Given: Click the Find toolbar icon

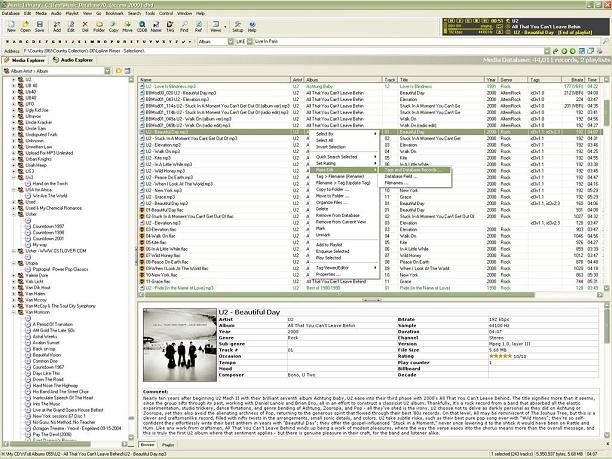Looking at the screenshot, I should point(184,25).
